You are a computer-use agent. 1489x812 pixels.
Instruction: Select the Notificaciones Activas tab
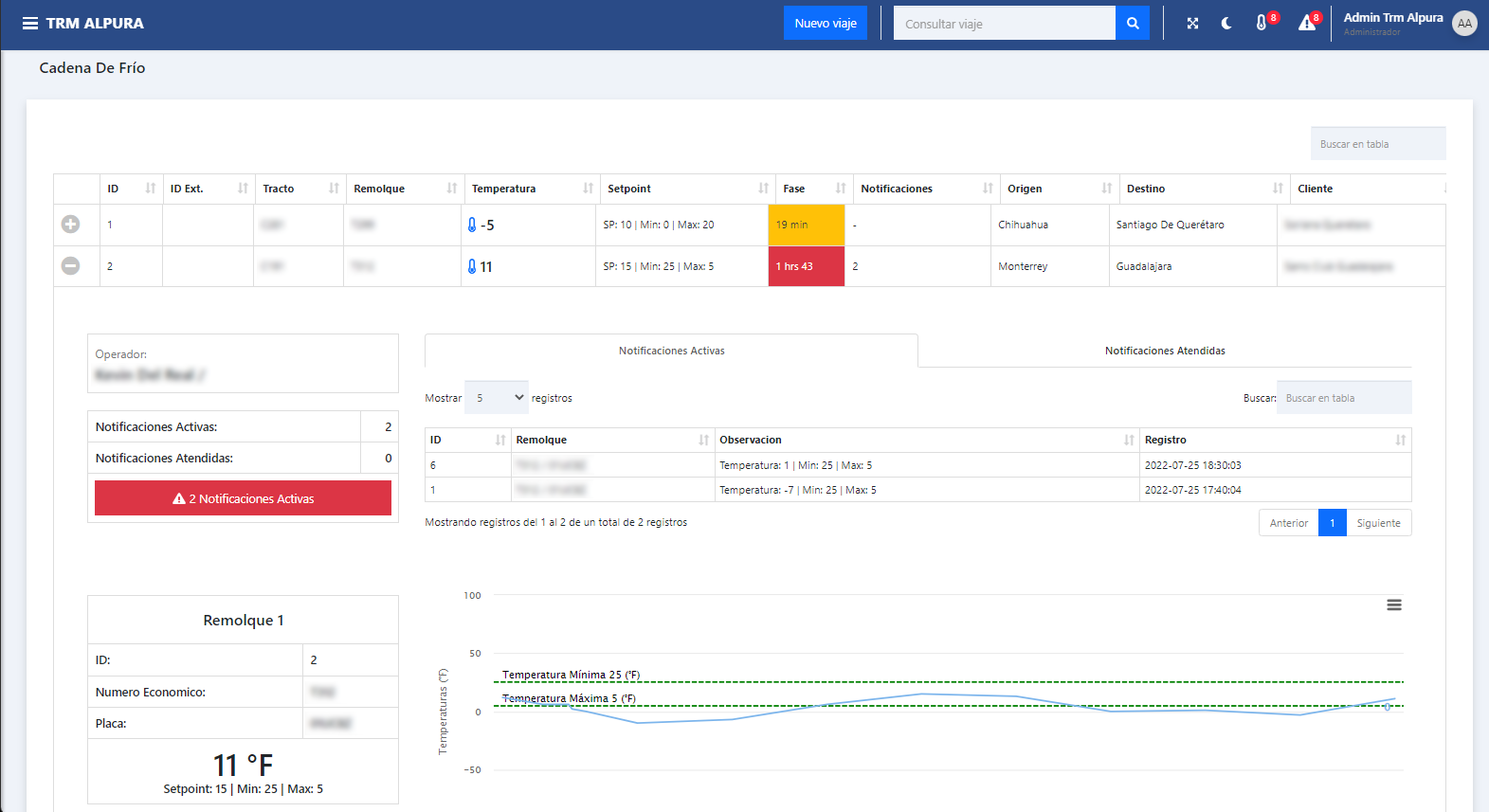(x=671, y=351)
